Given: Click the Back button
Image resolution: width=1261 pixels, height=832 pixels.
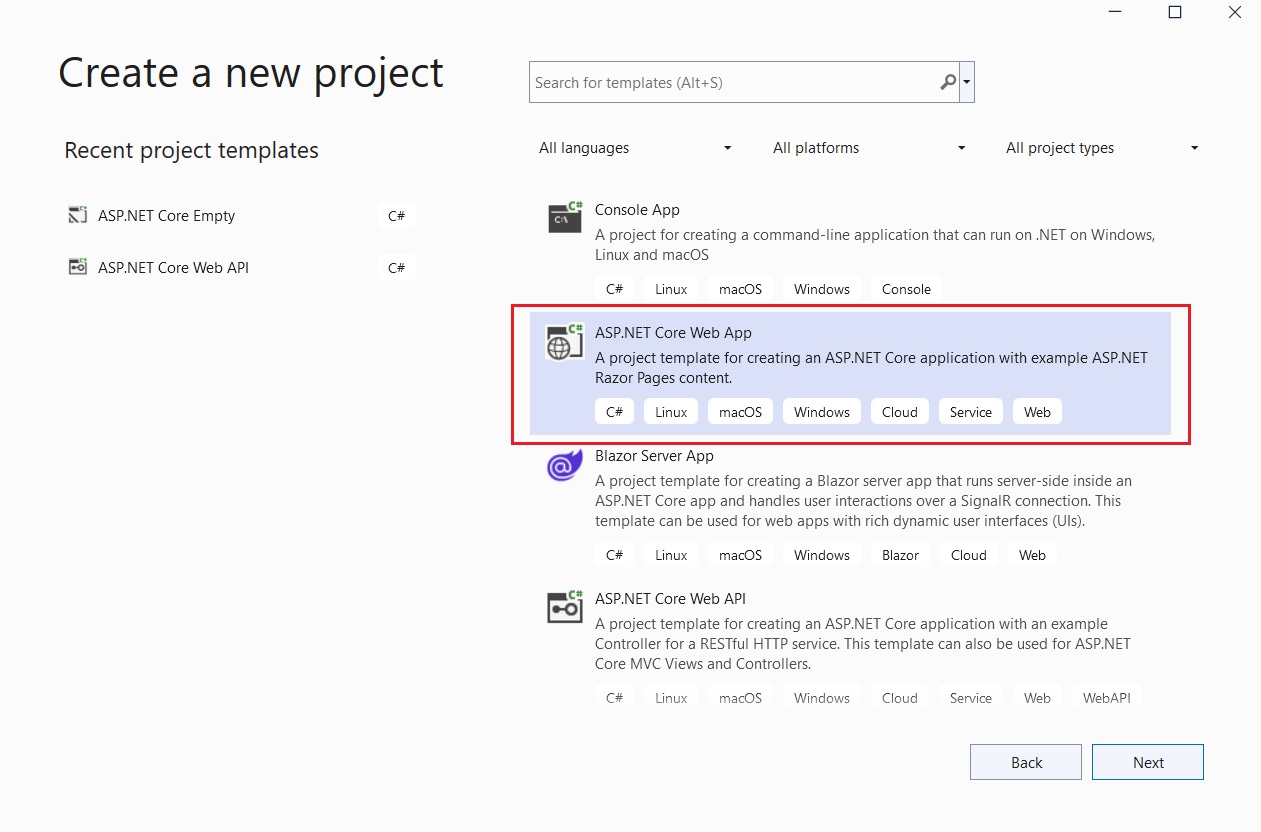Looking at the screenshot, I should tap(1026, 762).
